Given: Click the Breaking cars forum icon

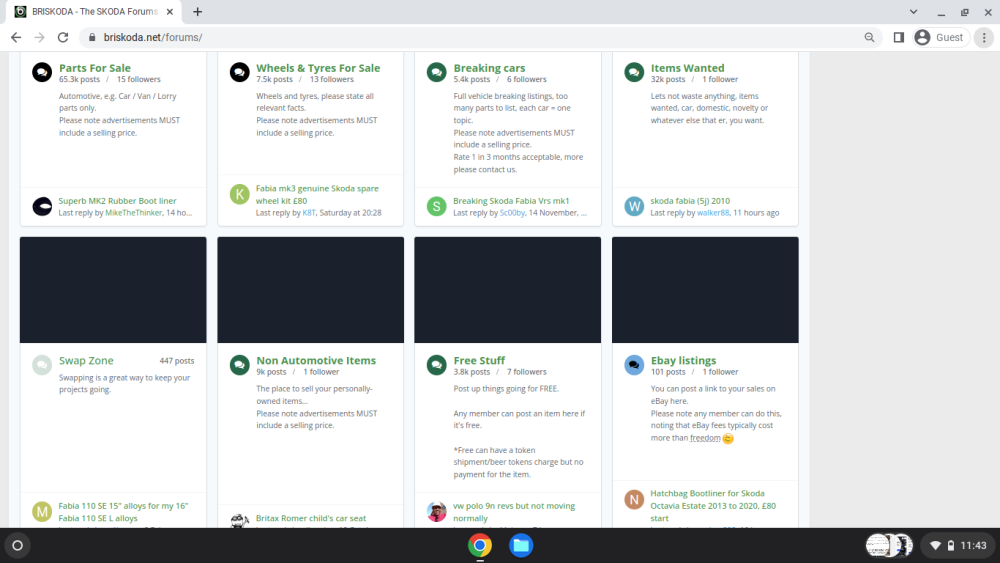Looking at the screenshot, I should point(436,72).
